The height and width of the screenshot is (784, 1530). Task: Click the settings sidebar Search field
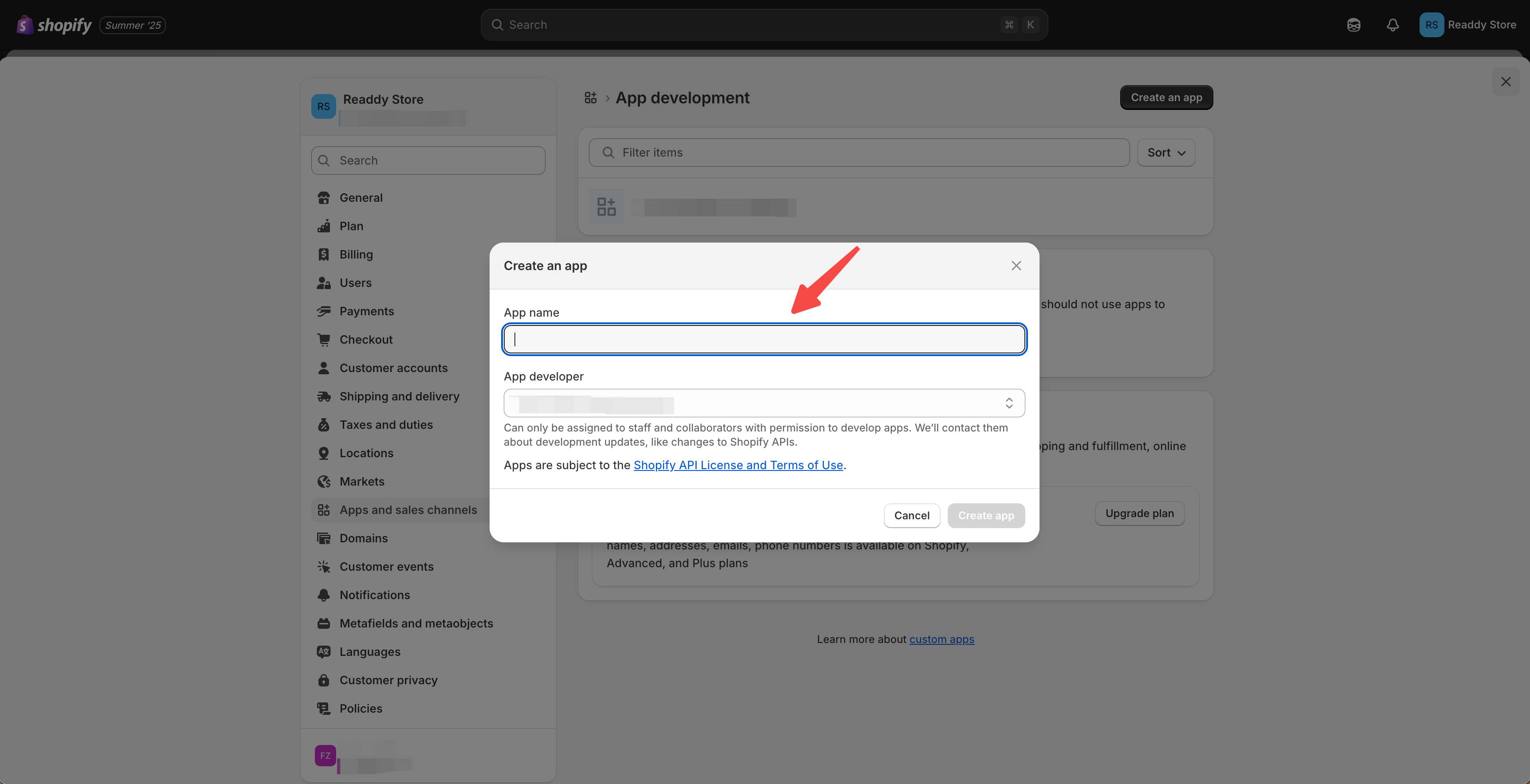(x=428, y=161)
